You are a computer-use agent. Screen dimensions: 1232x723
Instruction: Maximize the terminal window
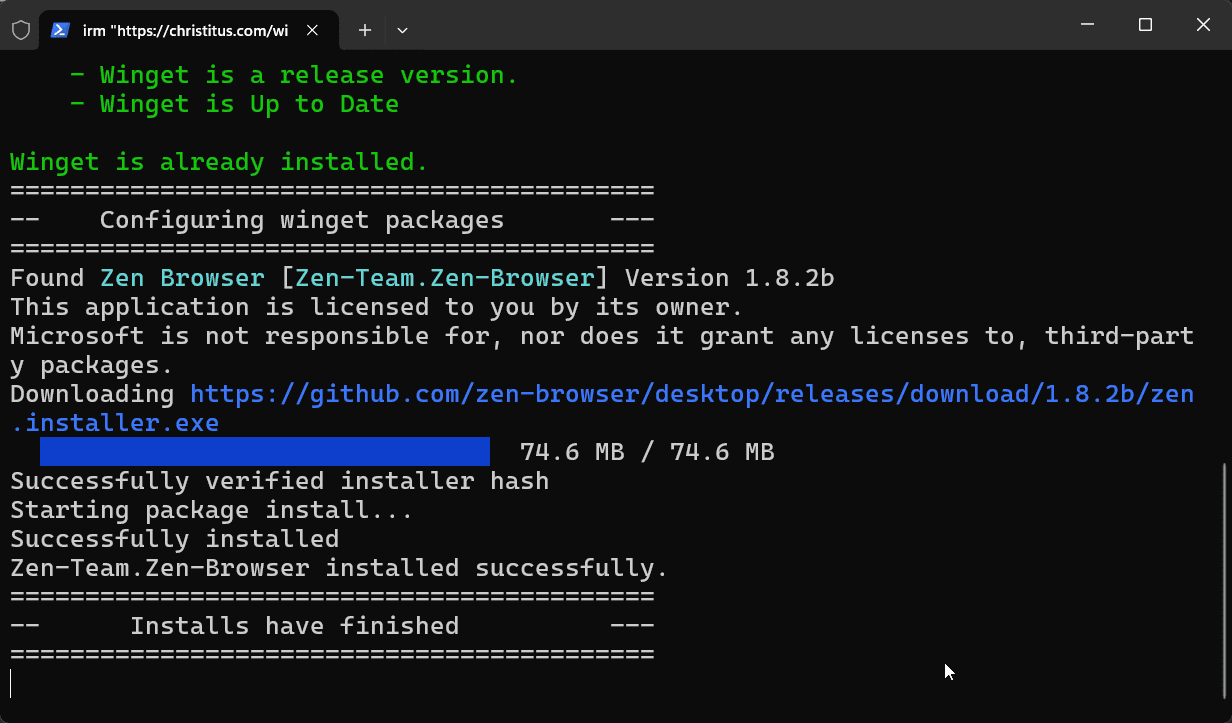click(1146, 25)
